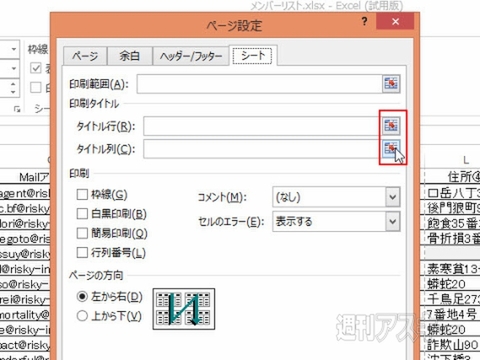Select cell containing 詐欺山90
This screenshot has width=480, height=360.
(x=453, y=344)
